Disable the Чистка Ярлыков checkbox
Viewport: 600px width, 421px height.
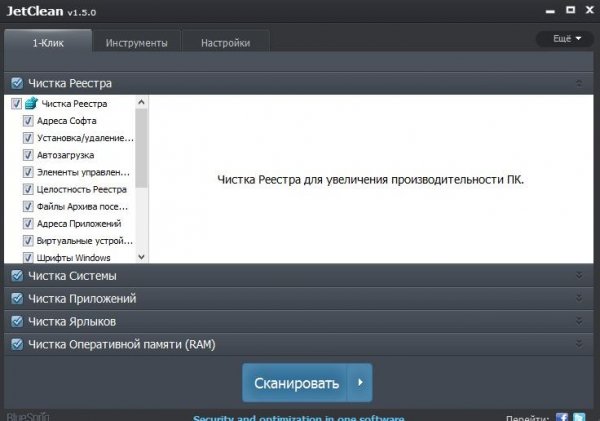(17, 321)
